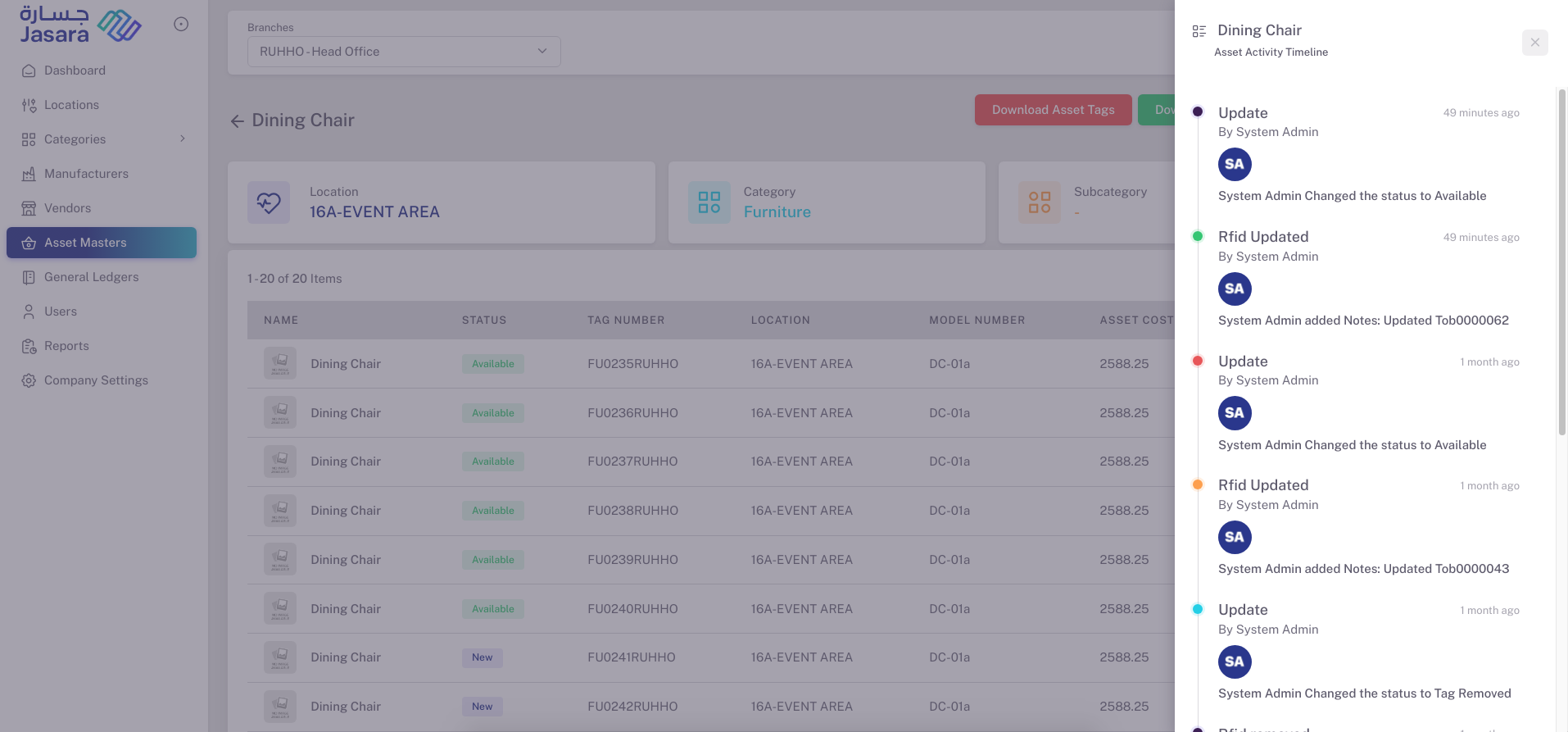Click the Manufacturers factory icon

29,174
